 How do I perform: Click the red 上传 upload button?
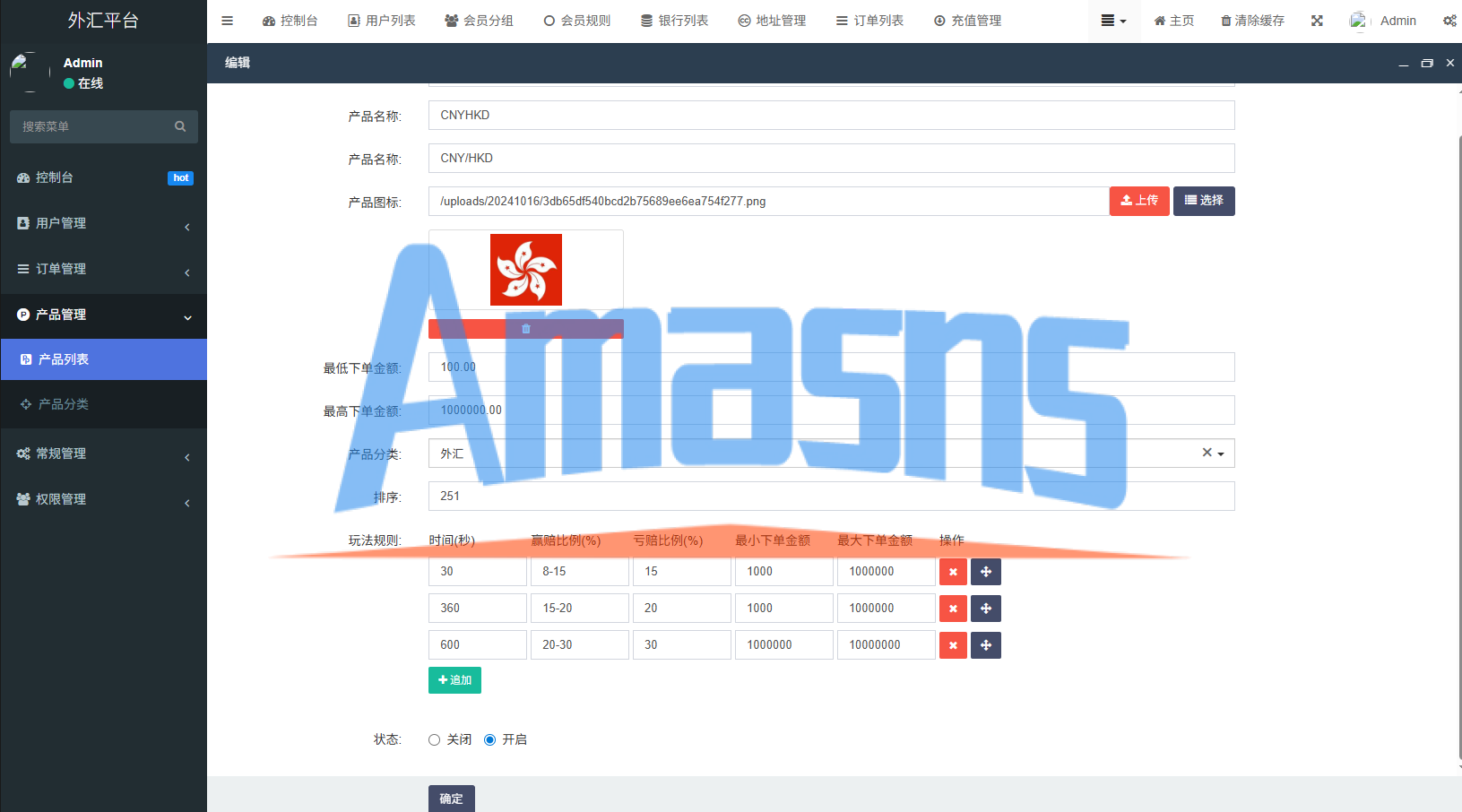1139,201
